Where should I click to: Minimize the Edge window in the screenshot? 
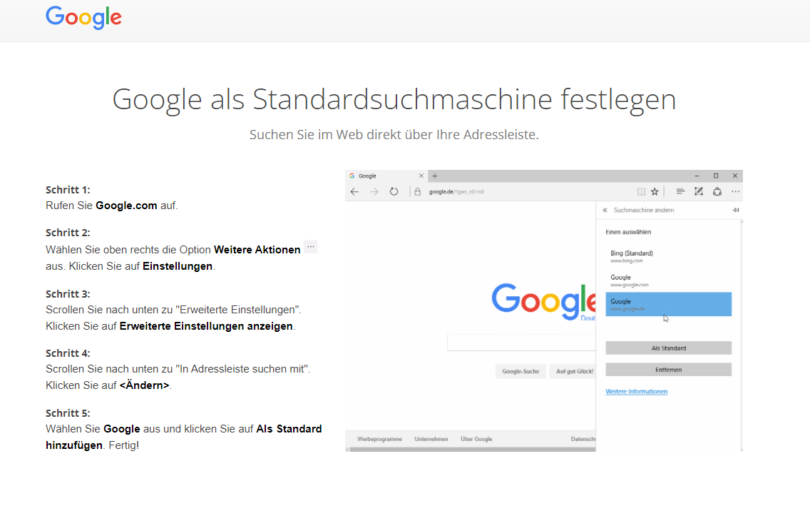tap(696, 176)
